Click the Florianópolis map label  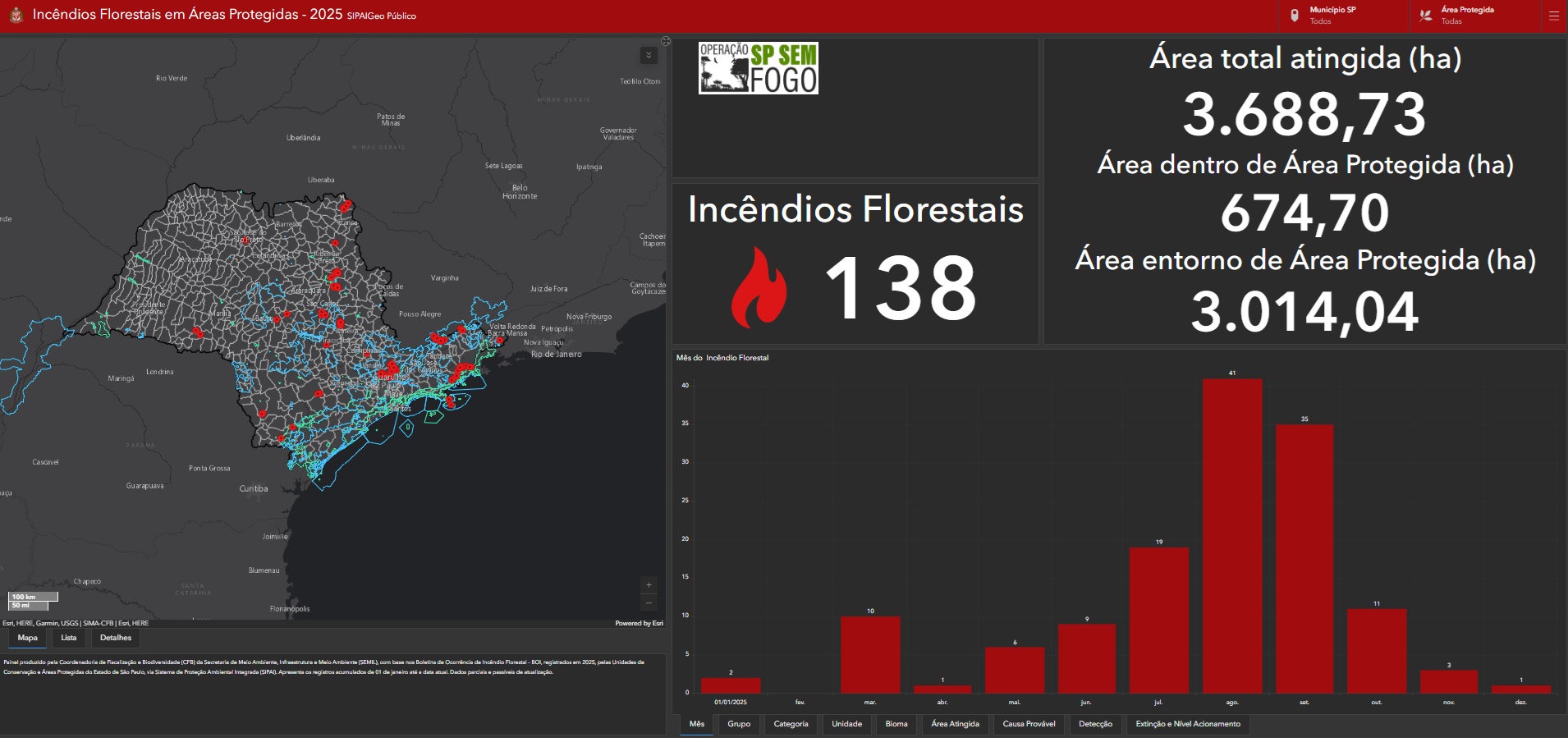(290, 609)
